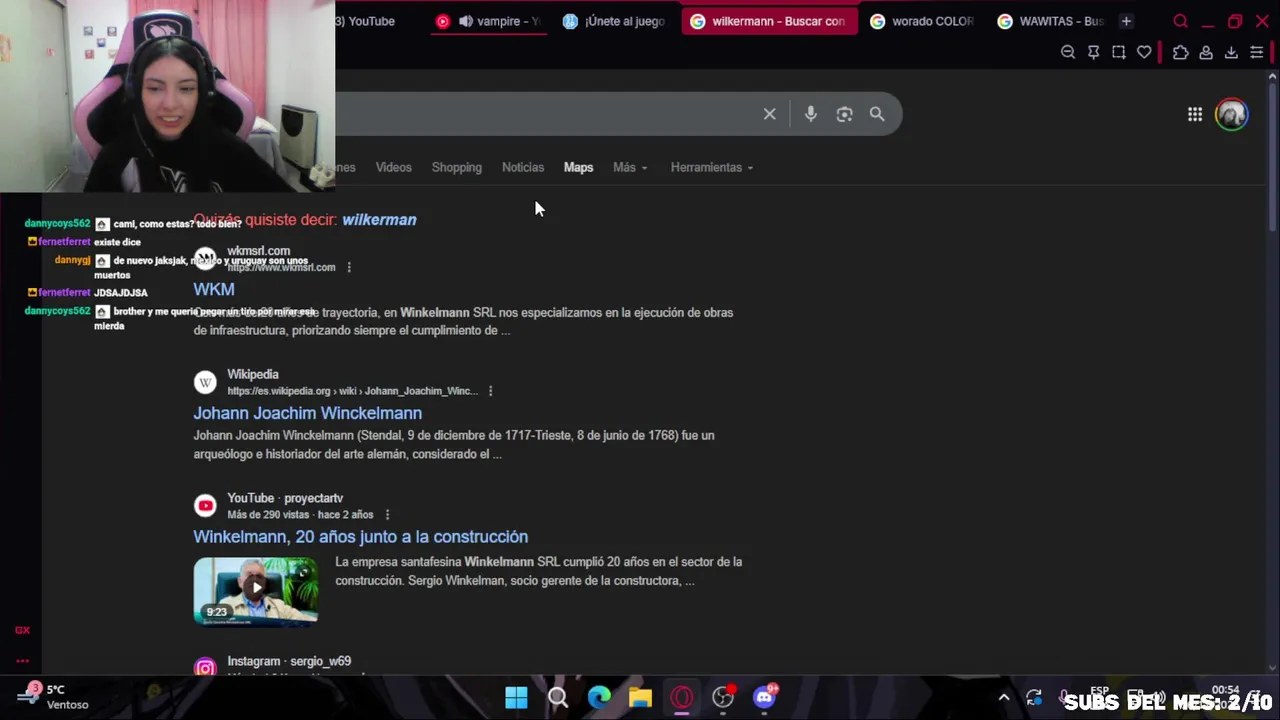Open the WKM result link

click(x=214, y=289)
